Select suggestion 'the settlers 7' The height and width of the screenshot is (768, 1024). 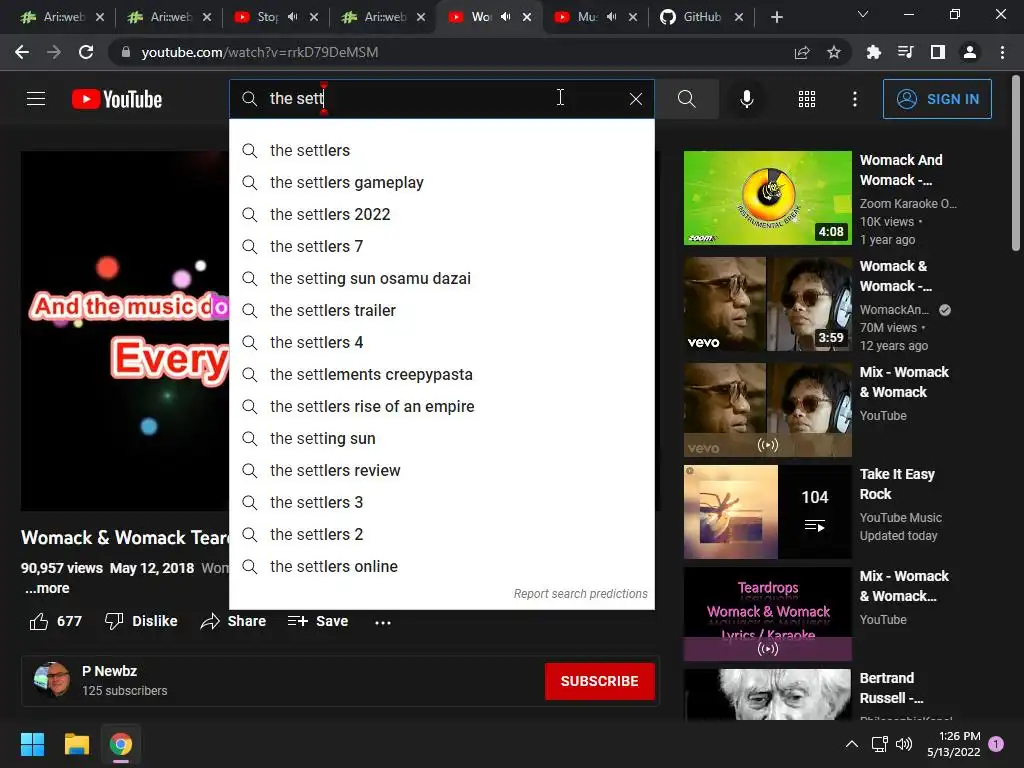point(441,246)
